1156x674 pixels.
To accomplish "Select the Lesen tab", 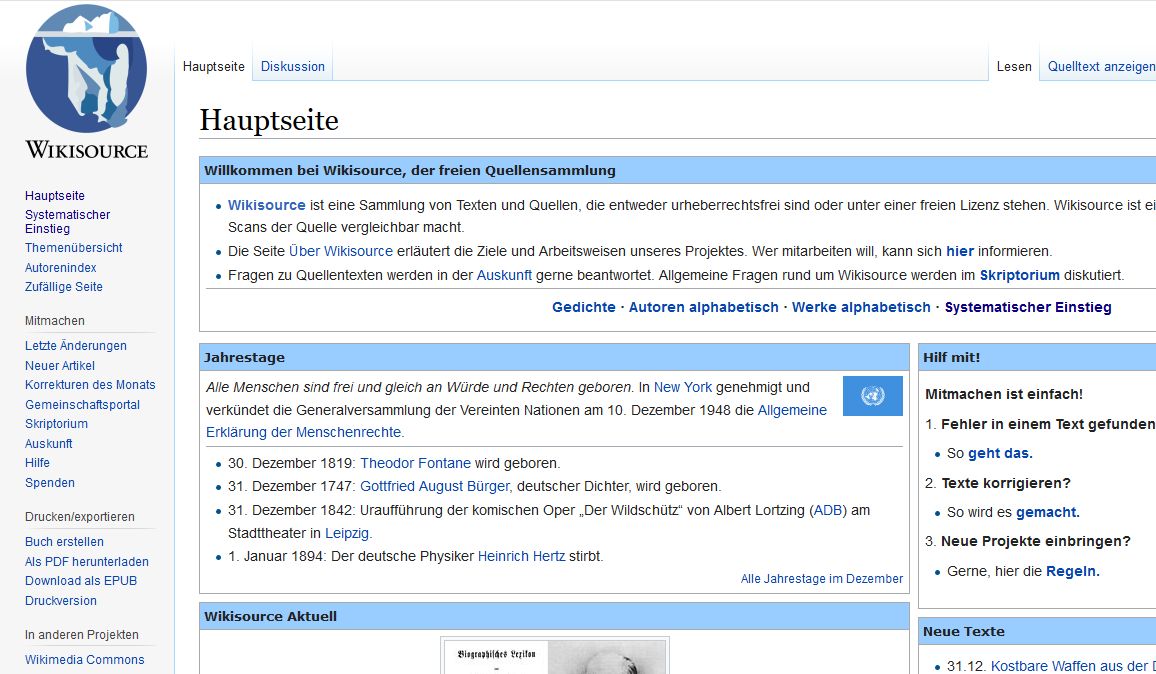I will [x=1014, y=66].
